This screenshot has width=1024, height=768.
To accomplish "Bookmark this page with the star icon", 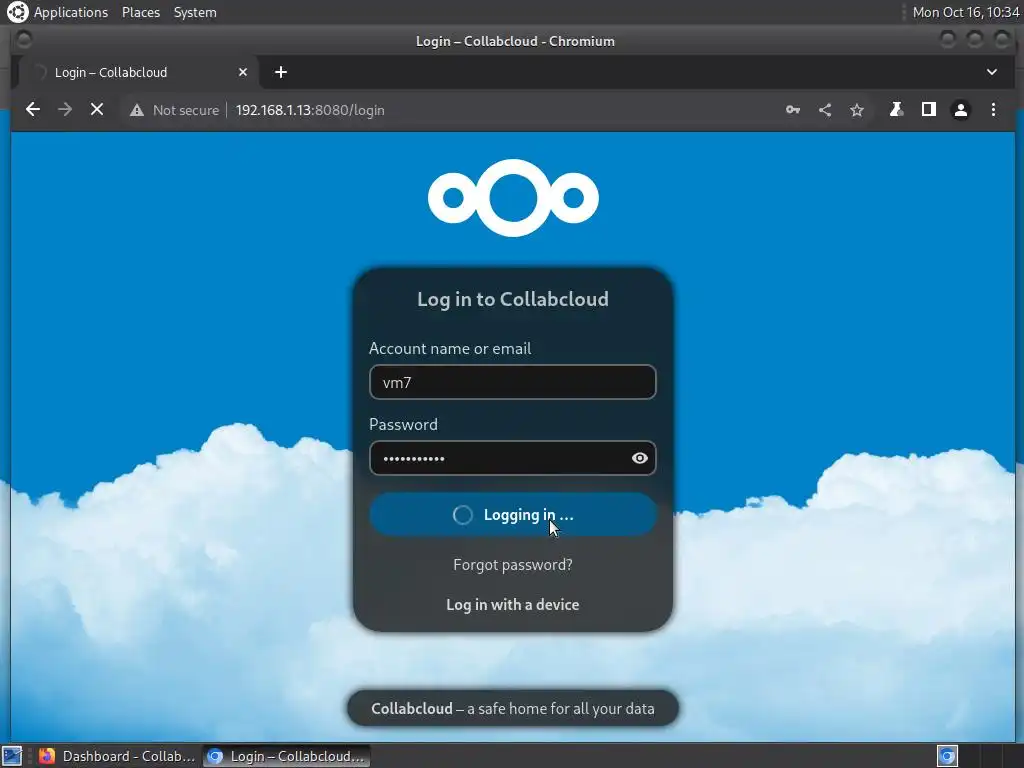I will 857,110.
